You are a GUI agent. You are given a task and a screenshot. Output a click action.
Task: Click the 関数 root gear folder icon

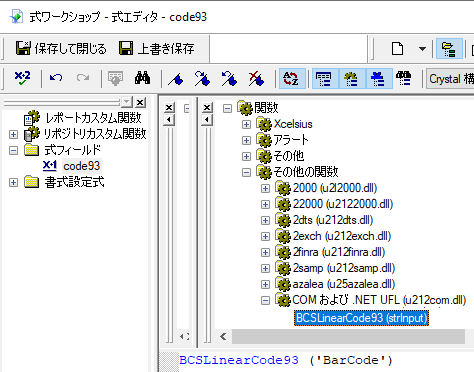click(246, 107)
